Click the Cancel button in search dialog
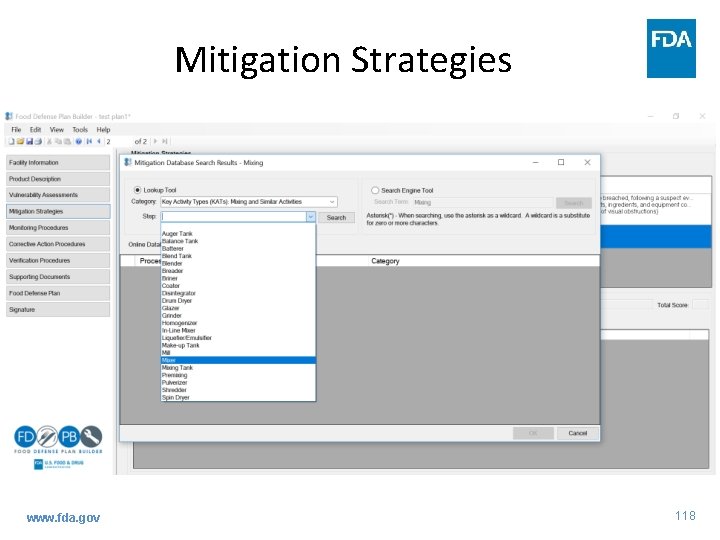720x540 pixels. click(x=578, y=433)
